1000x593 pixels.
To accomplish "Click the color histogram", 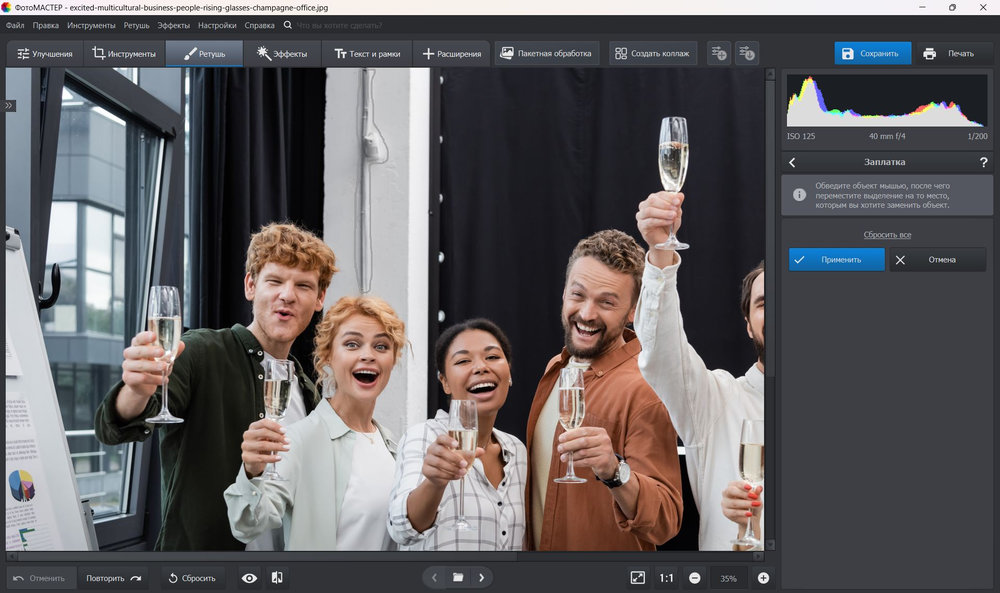I will [x=886, y=100].
